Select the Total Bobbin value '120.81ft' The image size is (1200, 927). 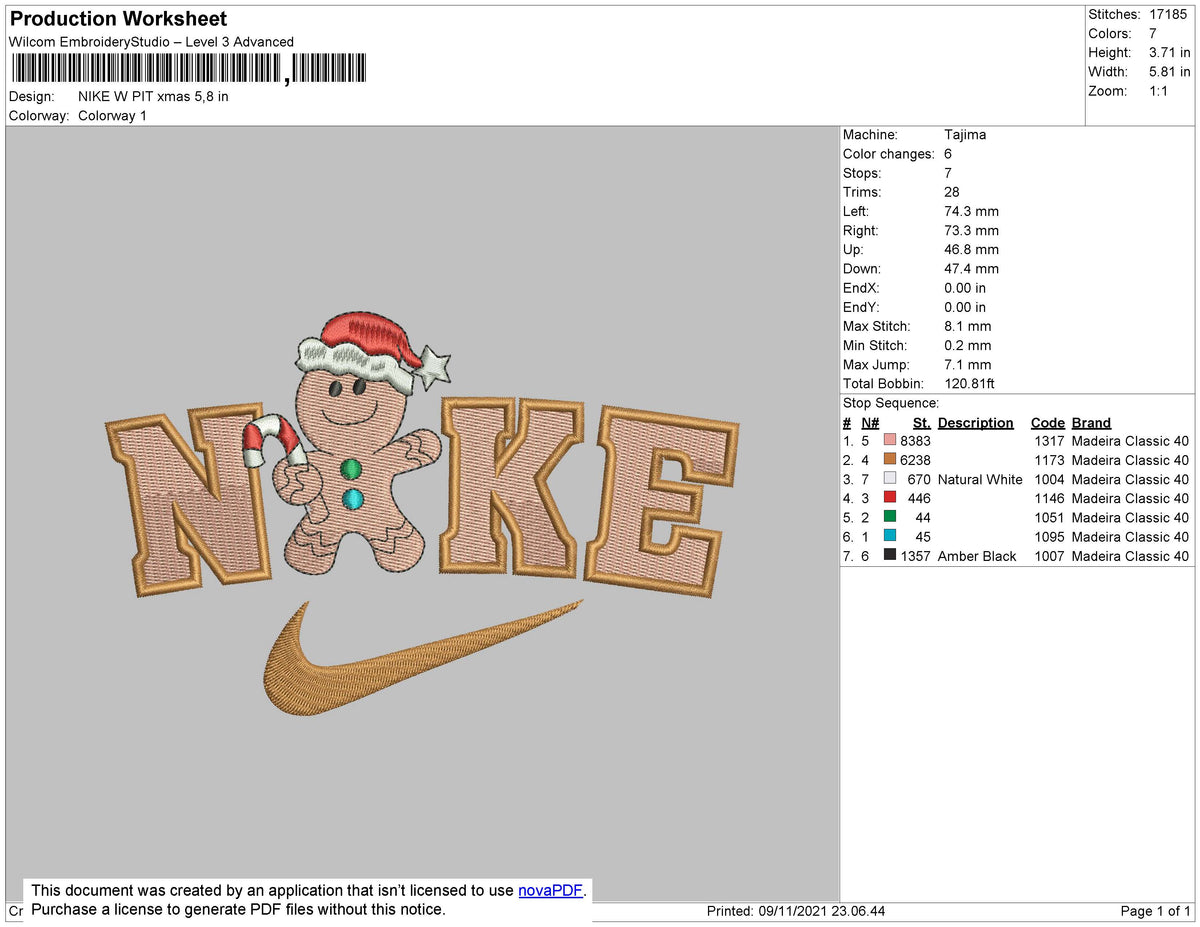969,384
